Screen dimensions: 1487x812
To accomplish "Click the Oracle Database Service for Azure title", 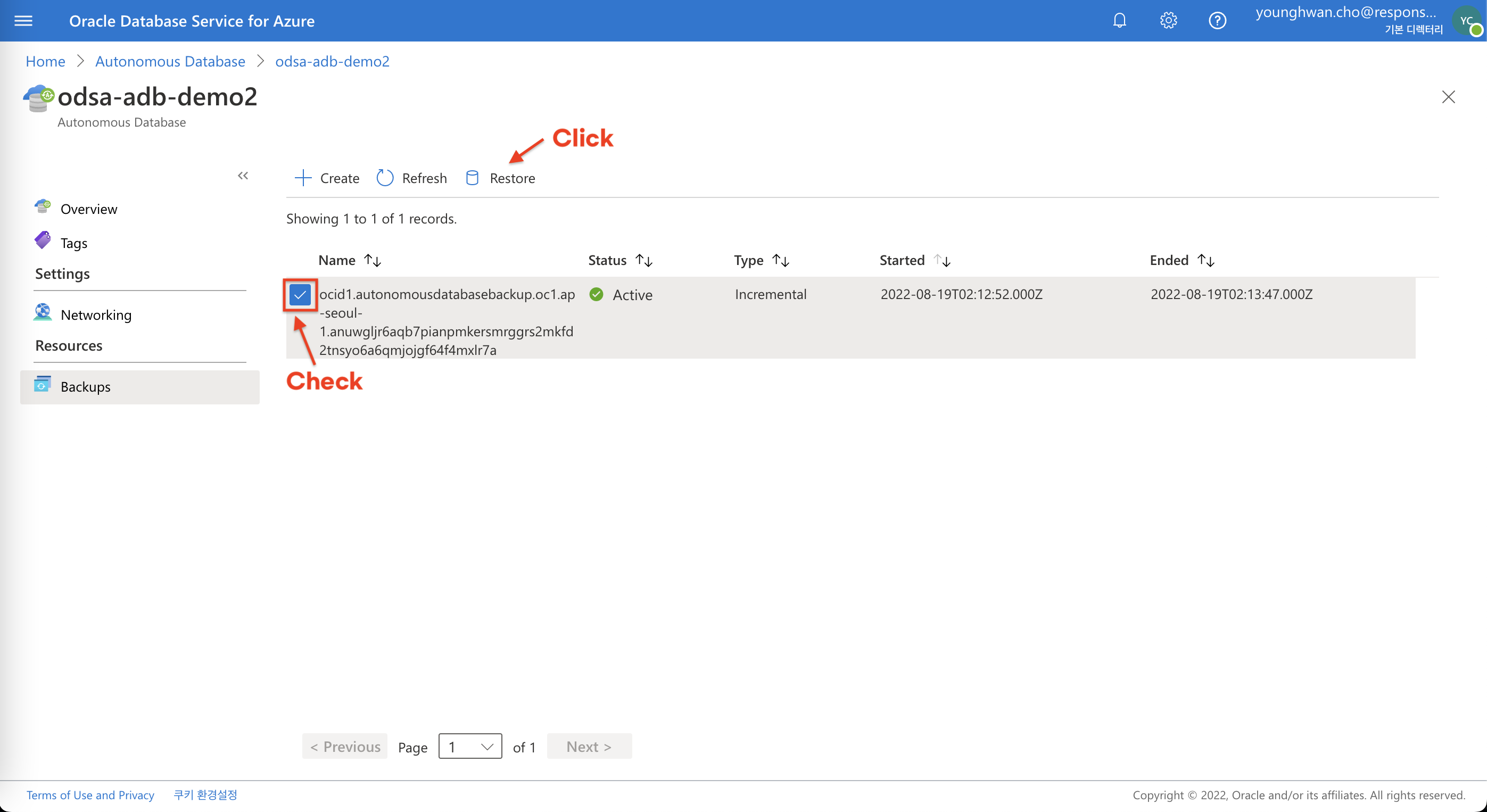I will tap(192, 21).
